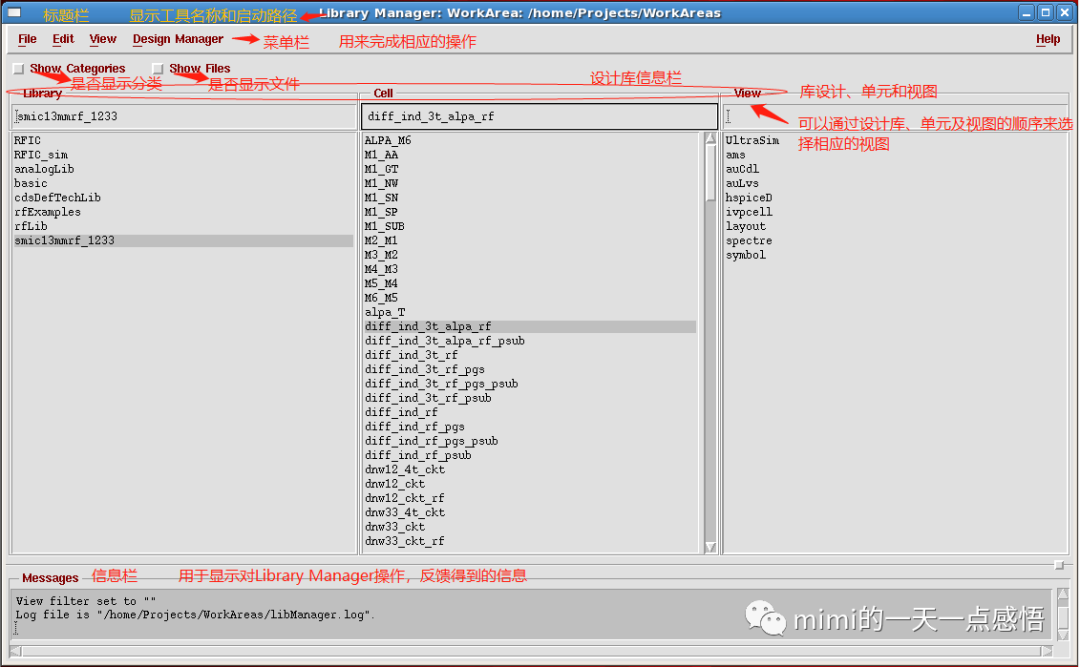Select the dnw33_ckt cell
Viewport: 1080px width, 667px height.
(x=395, y=527)
